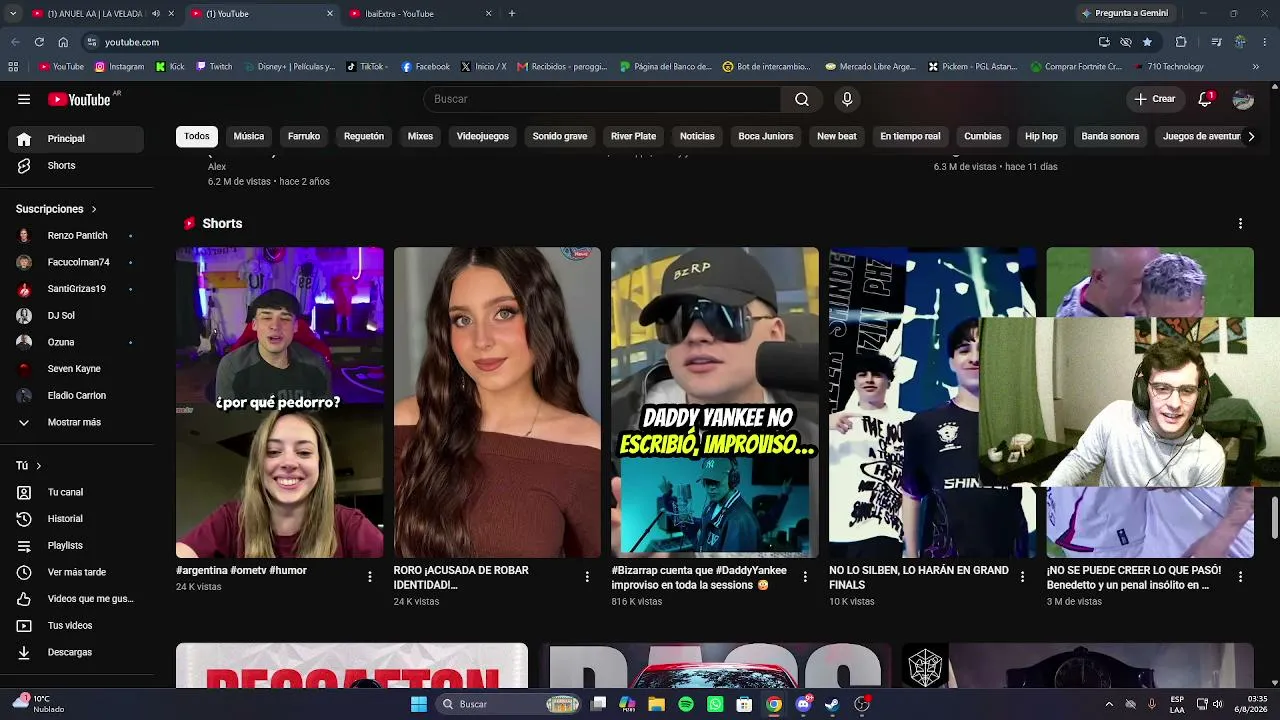
Task: Show hidden system tray icons
Action: [x=1109, y=704]
